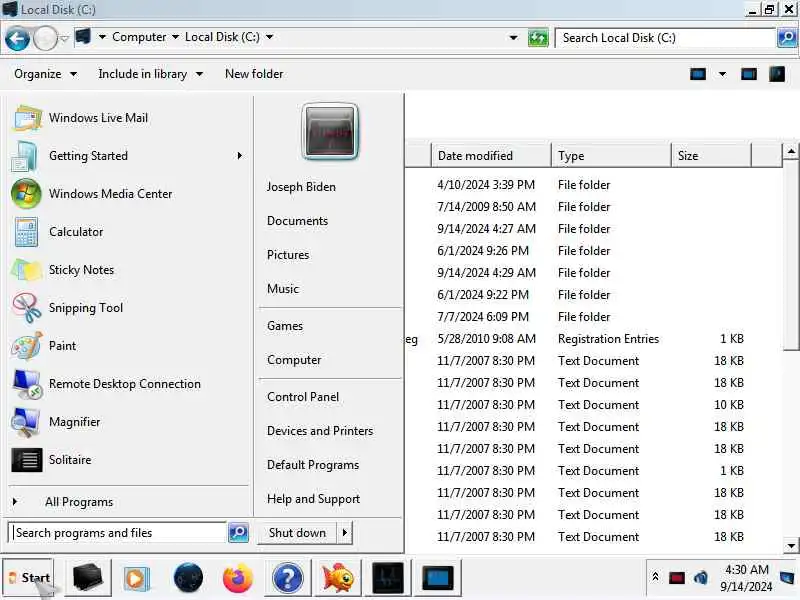The width and height of the screenshot is (800, 600).
Task: Open Paint from Start menu
Action: pos(128,346)
